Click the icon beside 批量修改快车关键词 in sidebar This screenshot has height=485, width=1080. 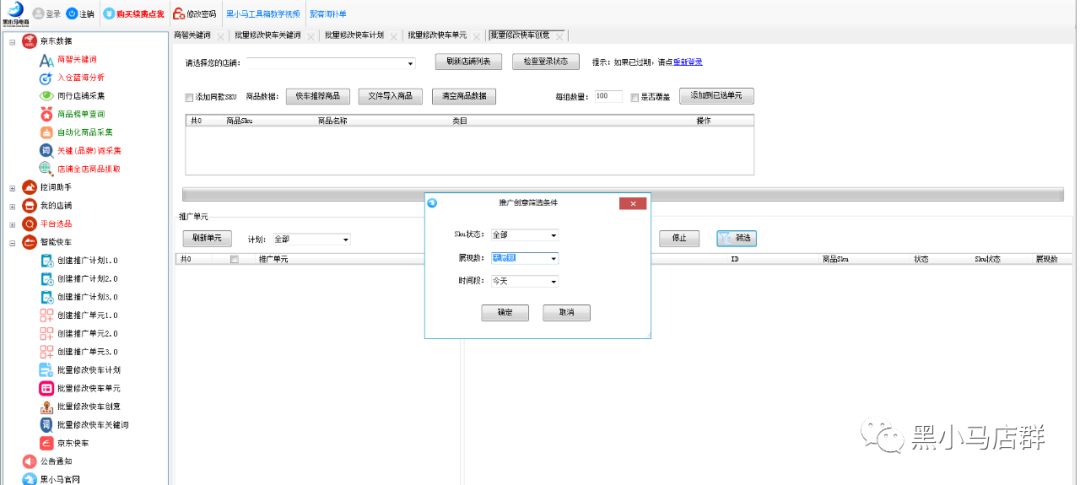[x=46, y=425]
